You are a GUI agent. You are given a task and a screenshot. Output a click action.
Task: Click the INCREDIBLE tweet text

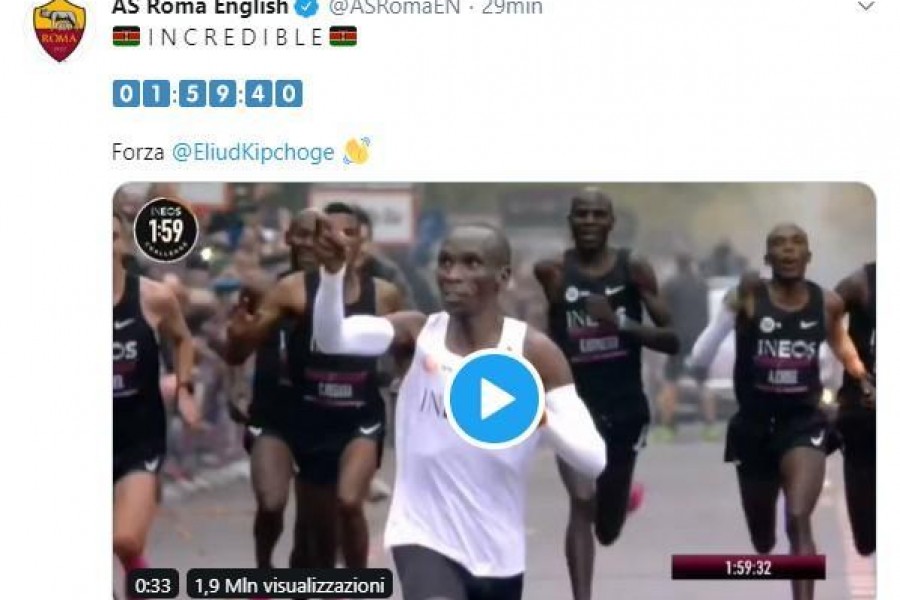coord(235,37)
